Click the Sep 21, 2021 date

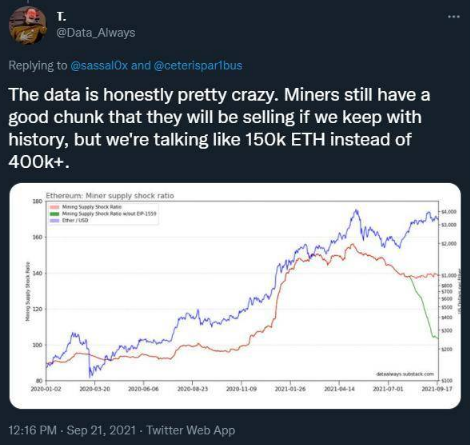click(x=101, y=430)
